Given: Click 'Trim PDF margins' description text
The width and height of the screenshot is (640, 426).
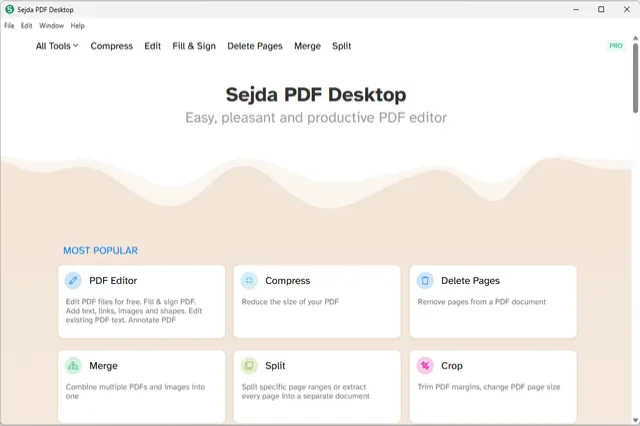Looking at the screenshot, I should (x=489, y=387).
